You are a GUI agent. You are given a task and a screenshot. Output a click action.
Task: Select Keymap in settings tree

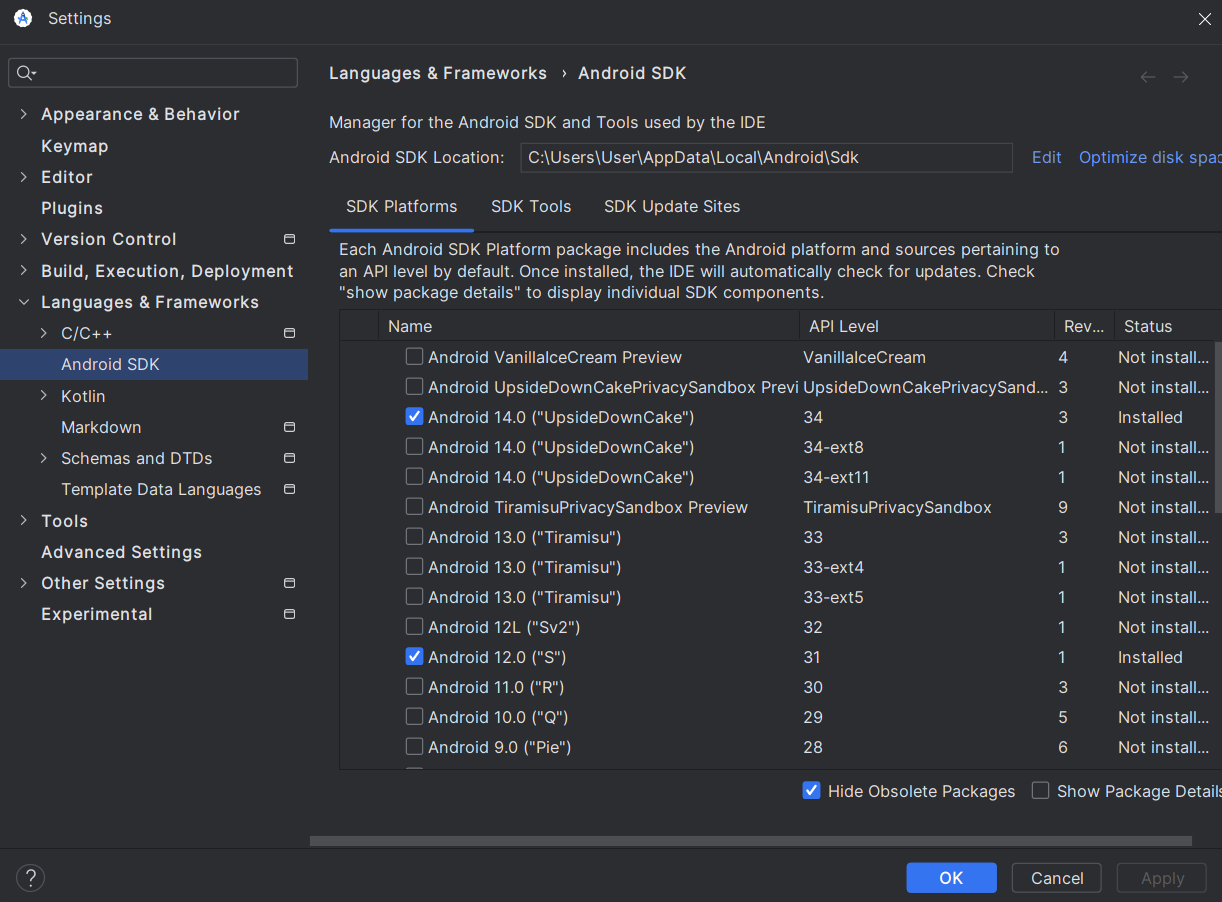[x=74, y=146]
